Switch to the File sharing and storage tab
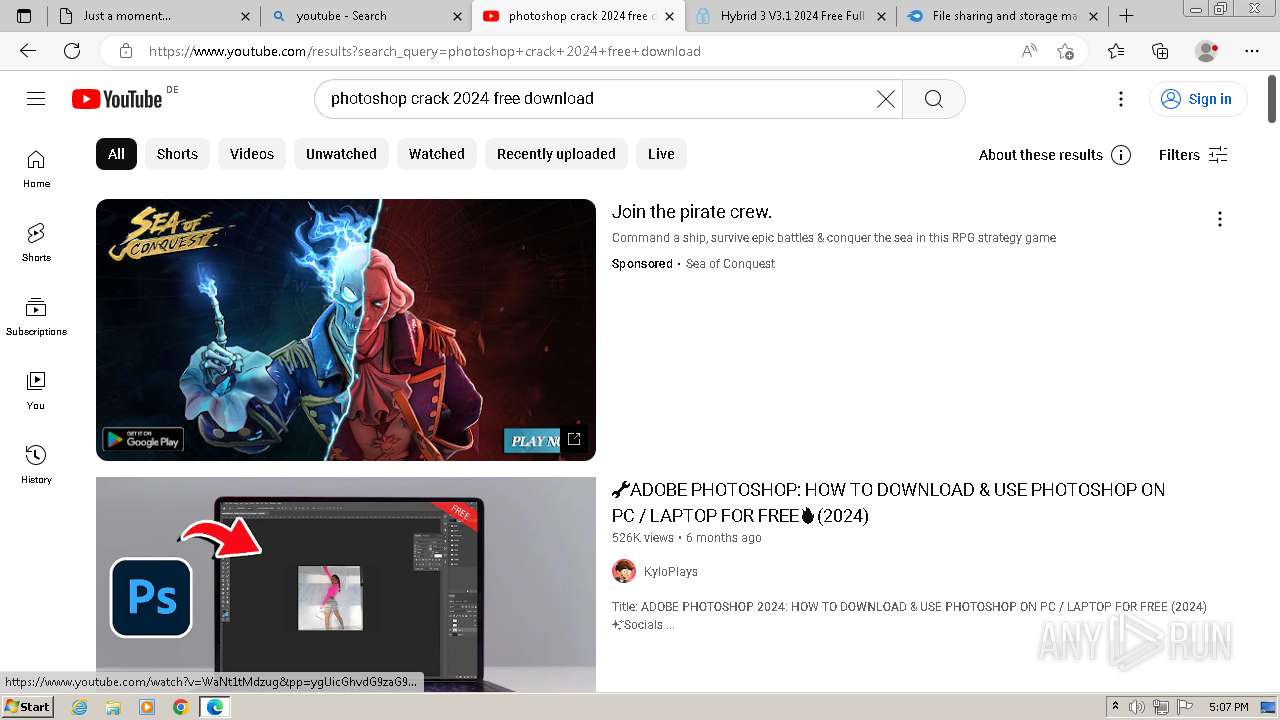This screenshot has width=1280, height=720. 1004,16
